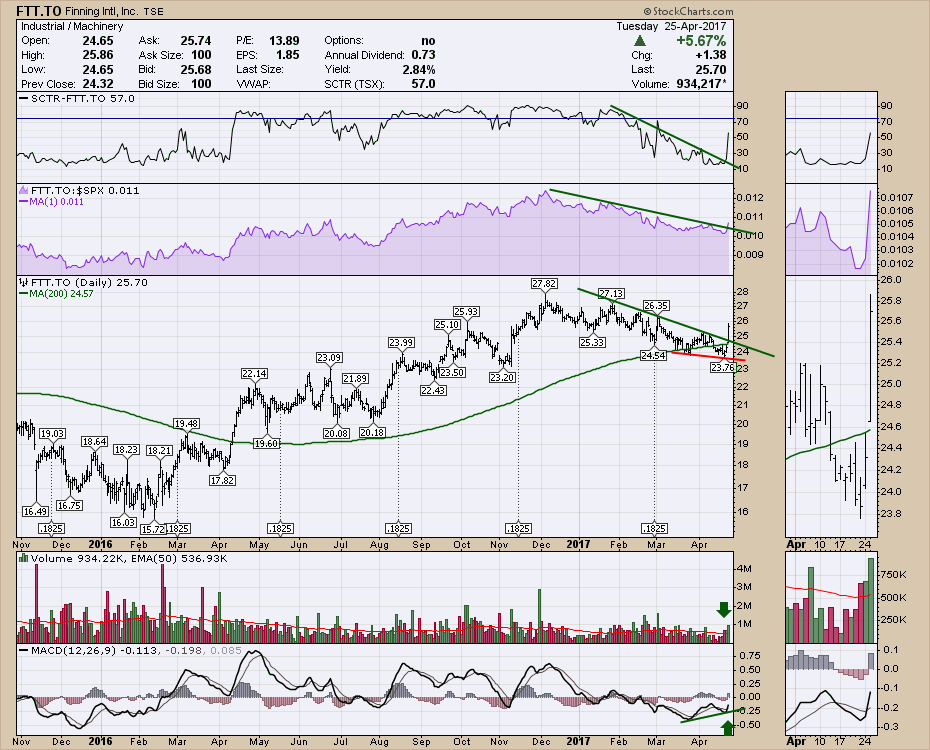This screenshot has height=750, width=930.
Task: Click the .1825 dividend marker near March 2017
Action: coord(655,529)
